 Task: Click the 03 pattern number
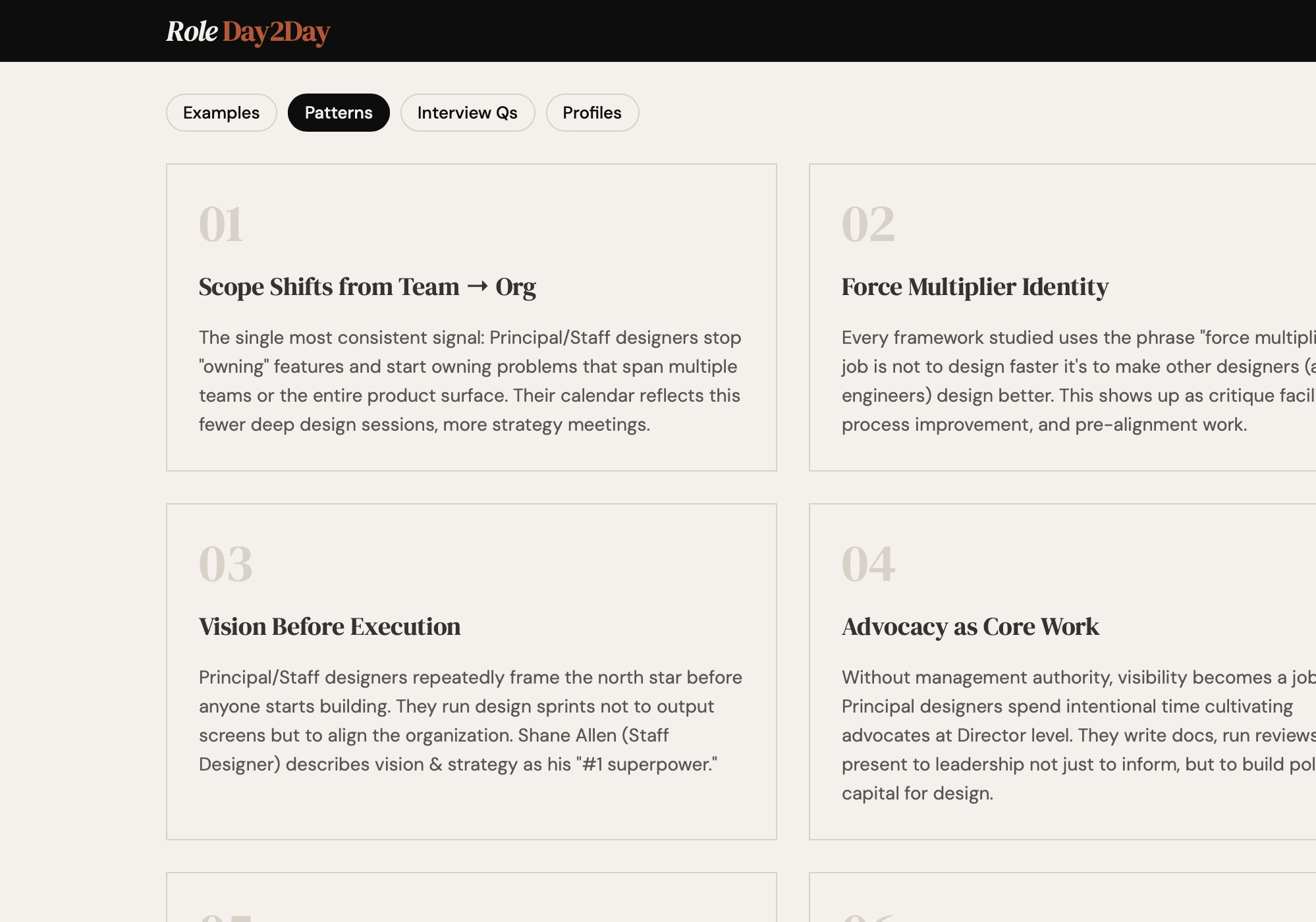click(x=225, y=564)
